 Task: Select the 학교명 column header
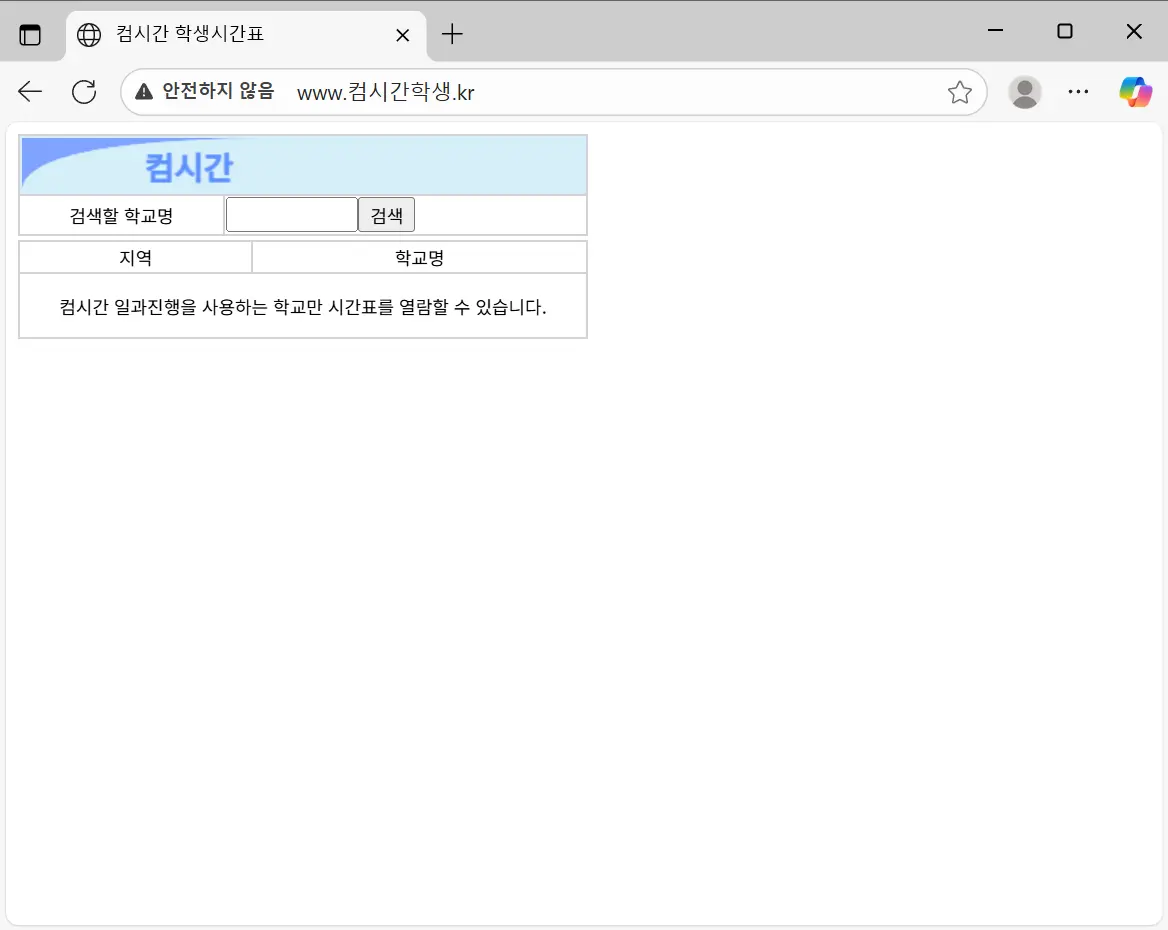pyautogui.click(x=418, y=257)
